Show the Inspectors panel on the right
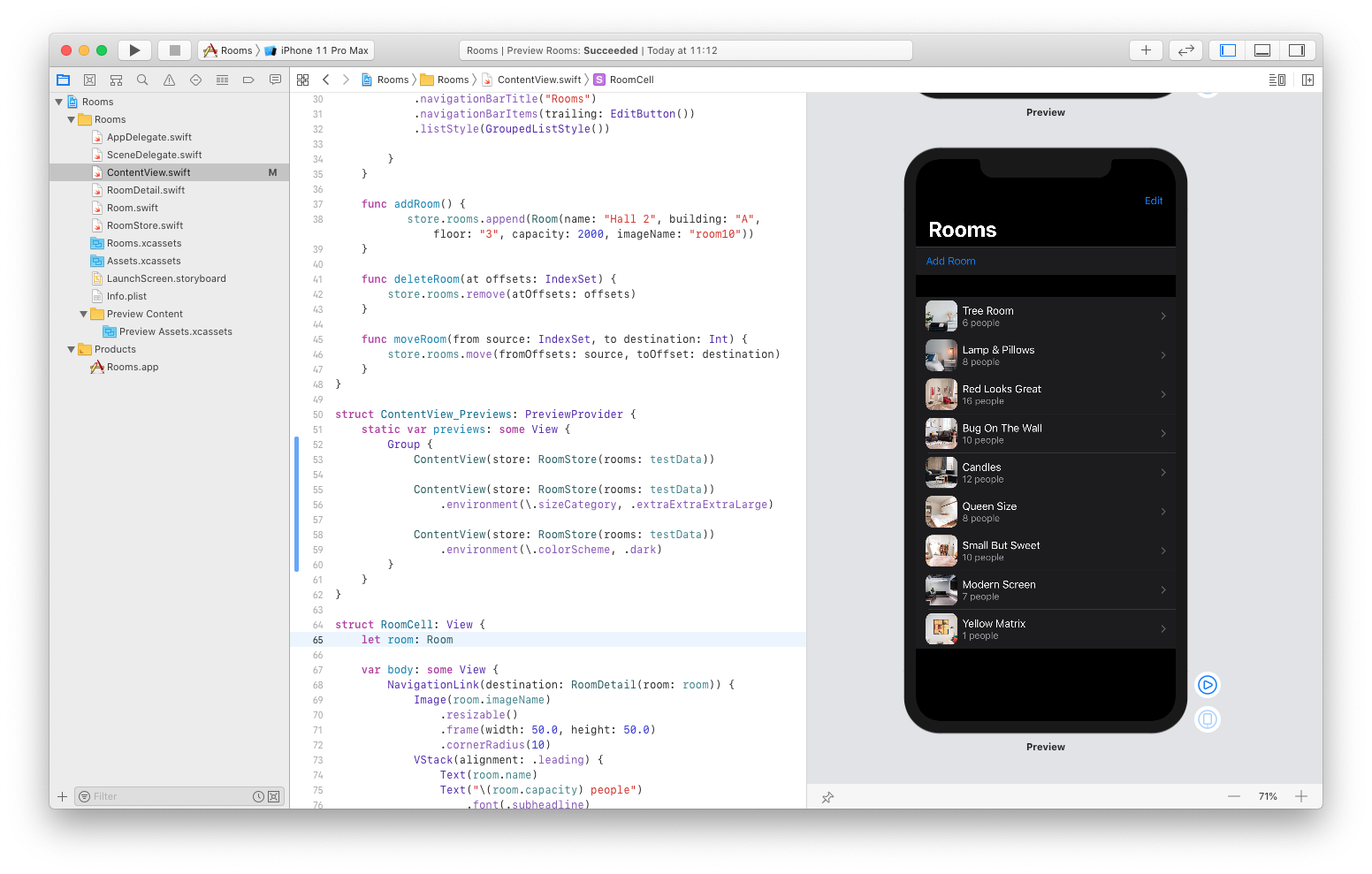Screen dimensions: 1372x874 click(1297, 49)
